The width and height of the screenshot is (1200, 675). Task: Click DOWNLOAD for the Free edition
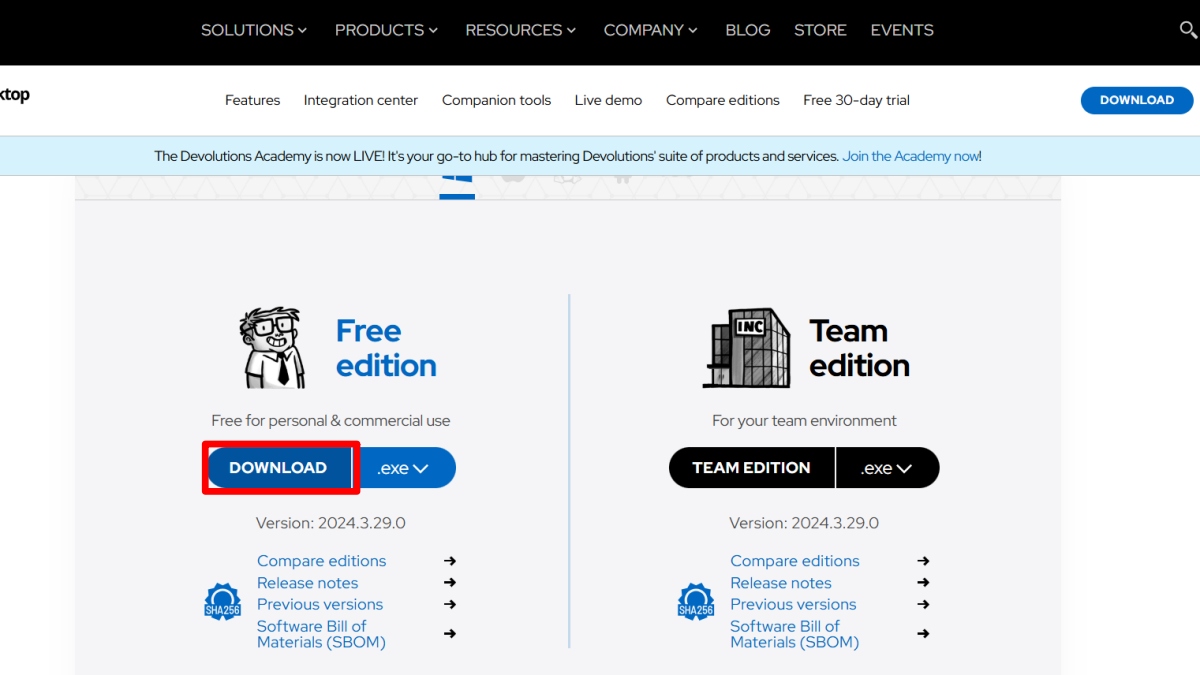(279, 468)
